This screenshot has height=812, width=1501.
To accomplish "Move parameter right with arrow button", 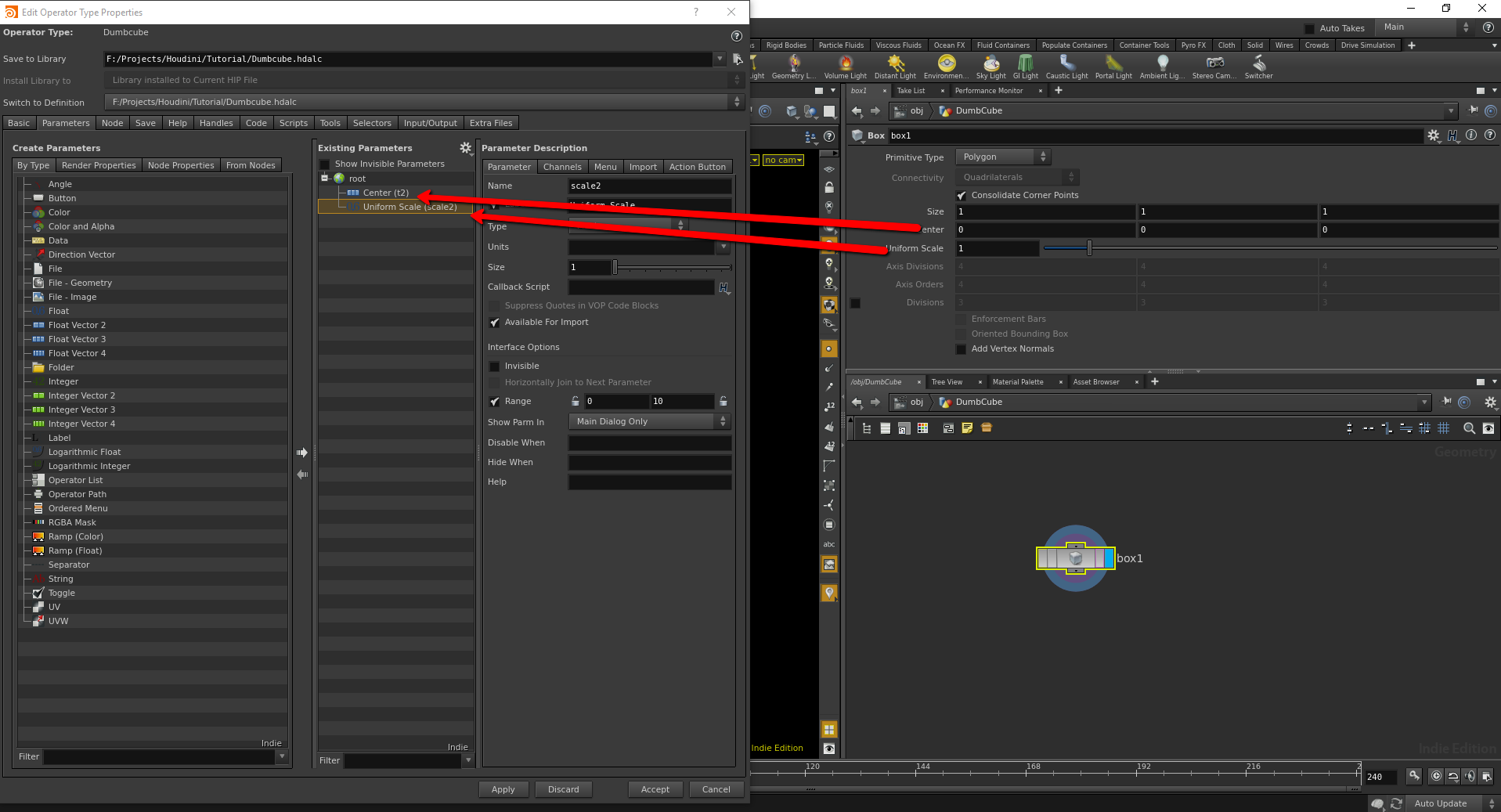I will point(302,453).
